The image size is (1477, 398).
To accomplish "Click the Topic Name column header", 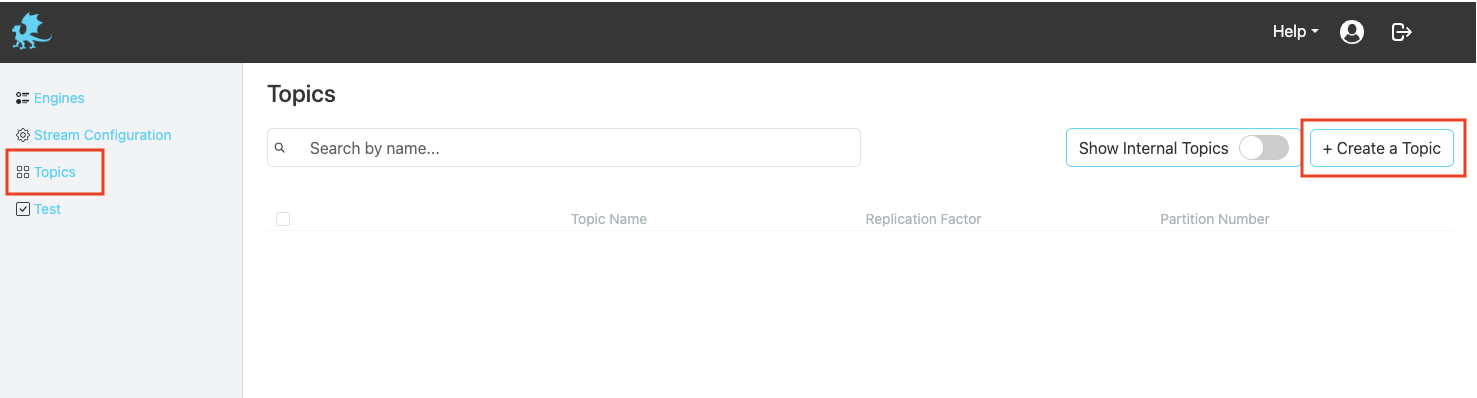I will tap(609, 219).
